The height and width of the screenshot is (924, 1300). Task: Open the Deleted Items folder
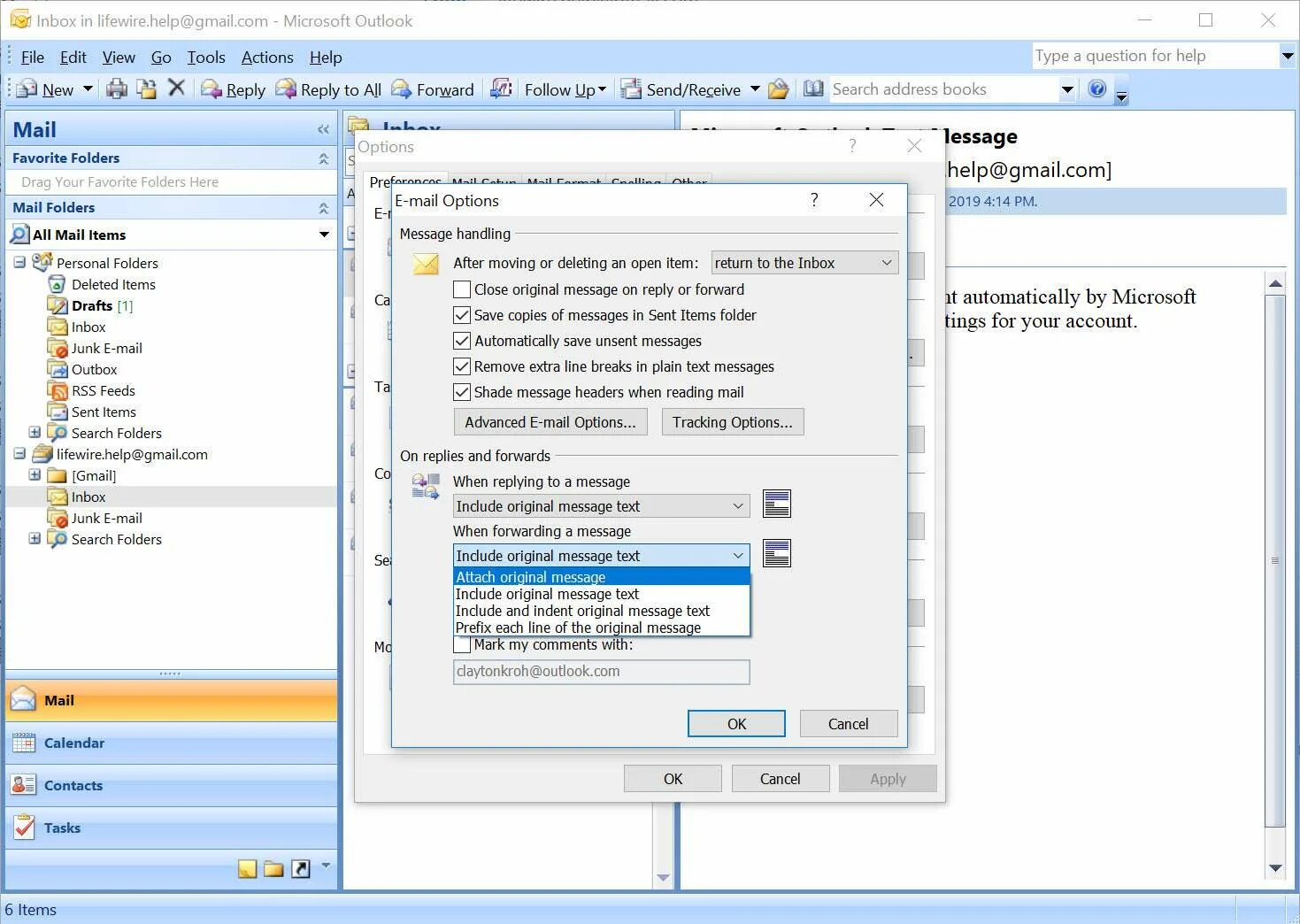(x=113, y=284)
